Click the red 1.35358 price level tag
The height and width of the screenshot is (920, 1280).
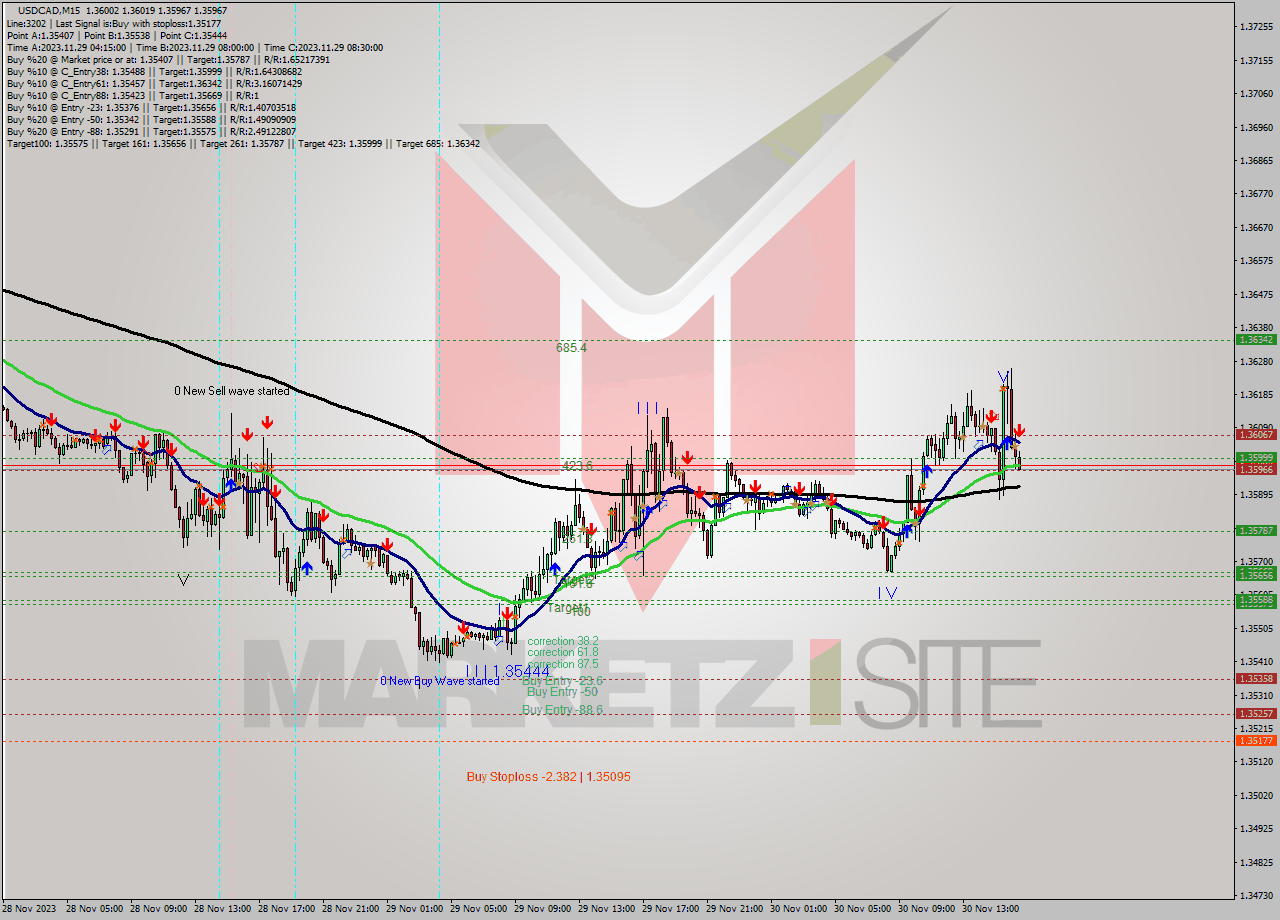pos(1256,679)
